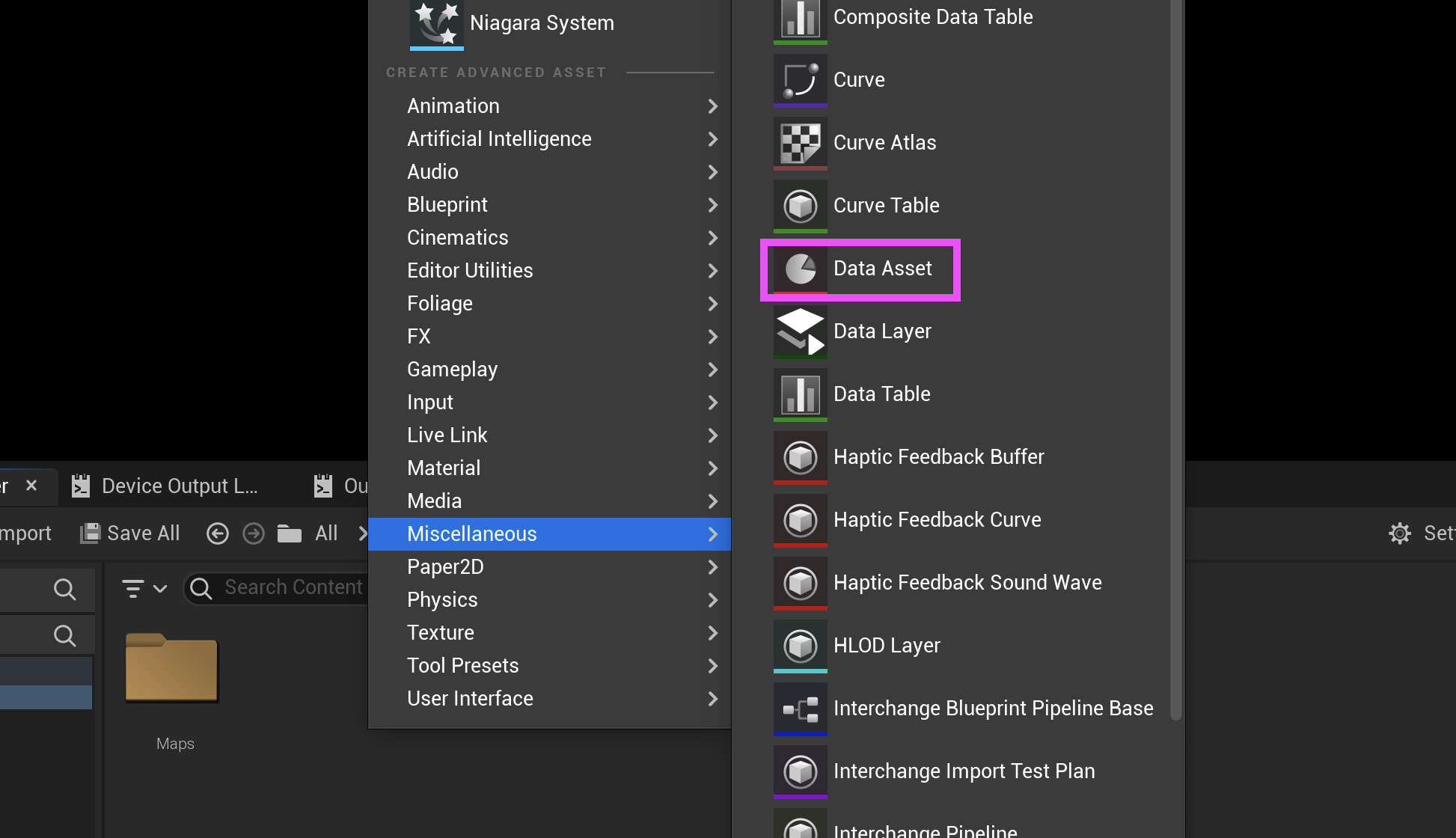Click the Search Content input field

tap(293, 588)
